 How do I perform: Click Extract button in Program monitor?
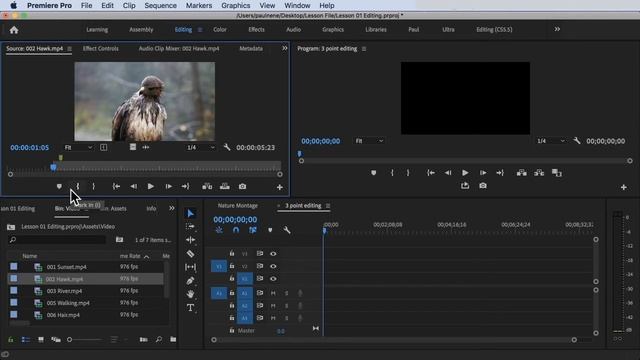coord(539,173)
